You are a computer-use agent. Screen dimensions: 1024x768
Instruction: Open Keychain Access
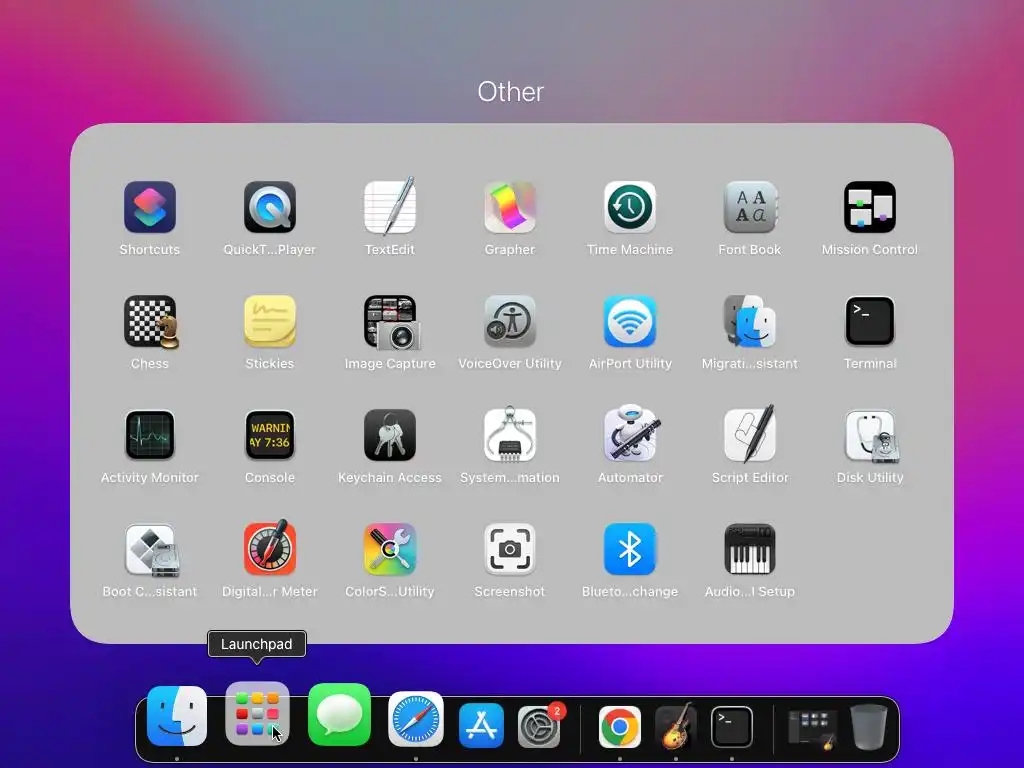coord(390,435)
